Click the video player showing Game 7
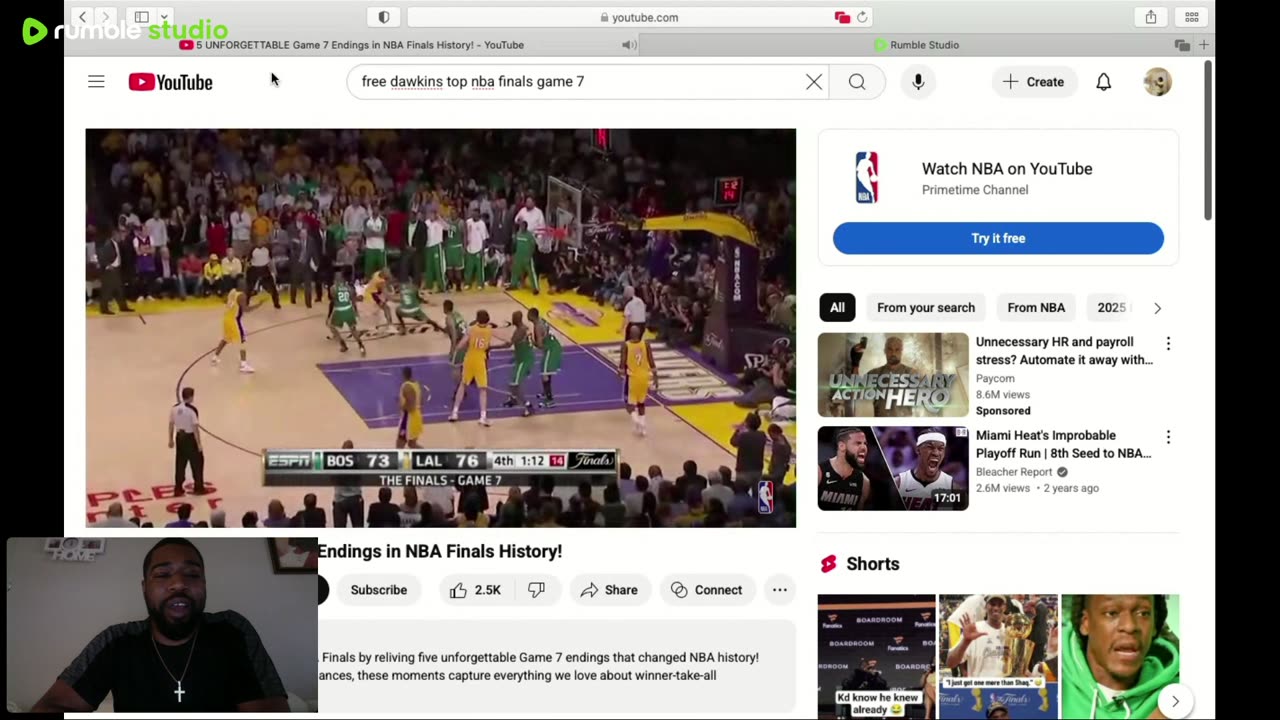This screenshot has width=1280, height=720. [441, 328]
